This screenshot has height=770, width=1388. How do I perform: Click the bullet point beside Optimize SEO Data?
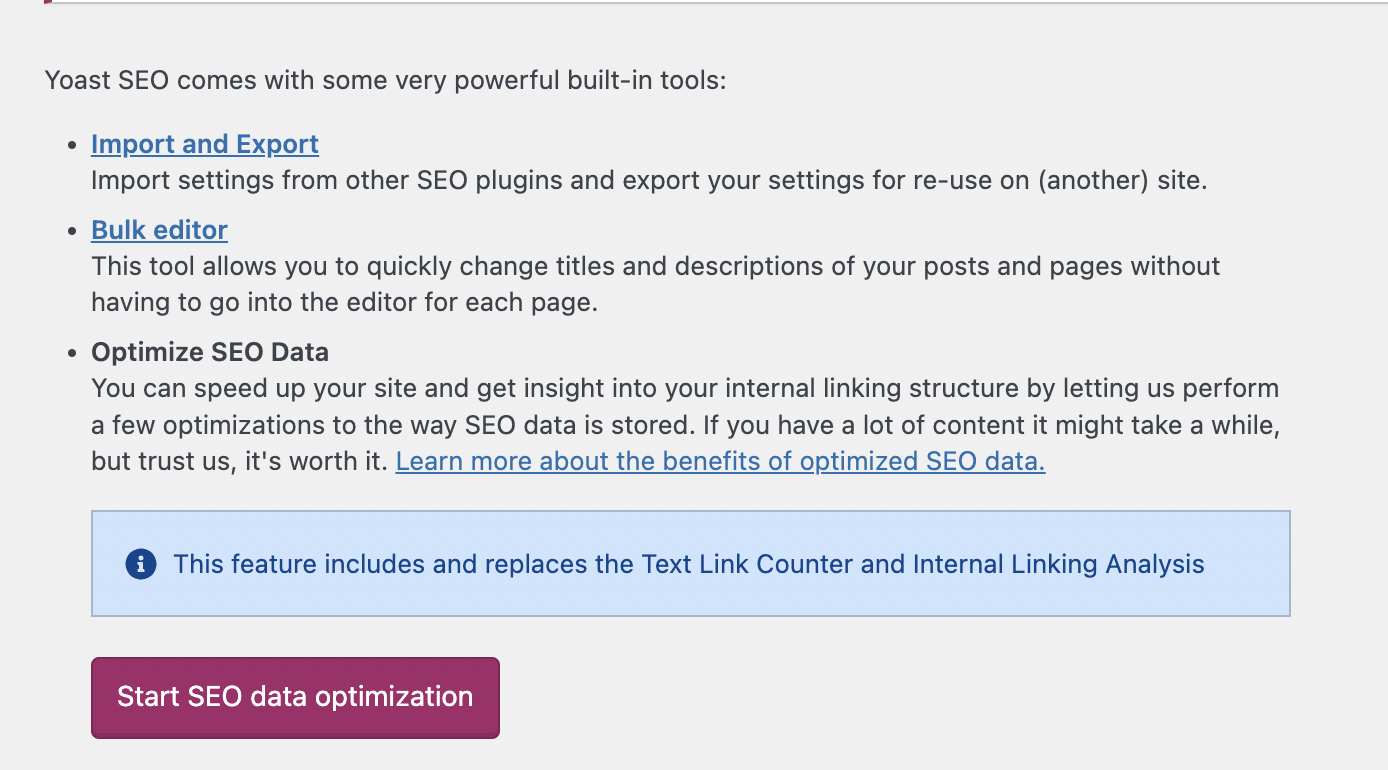pos(71,354)
